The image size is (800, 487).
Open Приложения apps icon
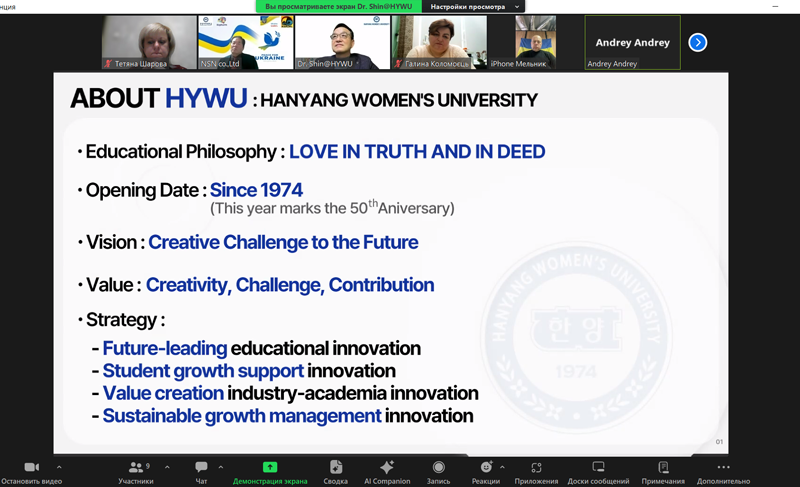tap(536, 467)
